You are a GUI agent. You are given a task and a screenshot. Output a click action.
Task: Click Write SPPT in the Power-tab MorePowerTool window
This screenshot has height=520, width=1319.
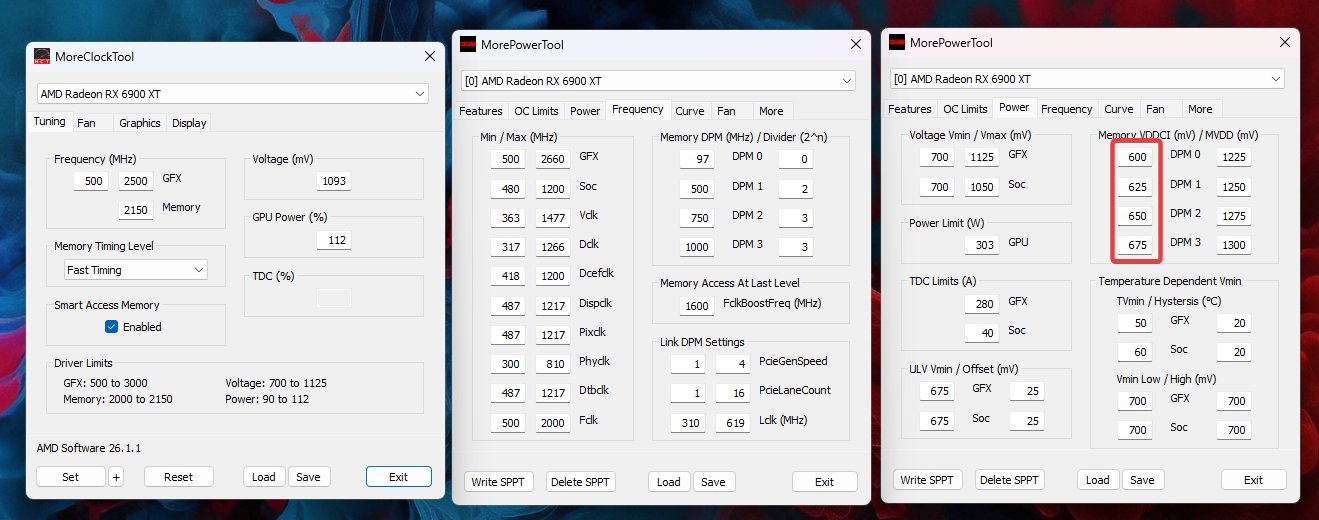tap(927, 480)
